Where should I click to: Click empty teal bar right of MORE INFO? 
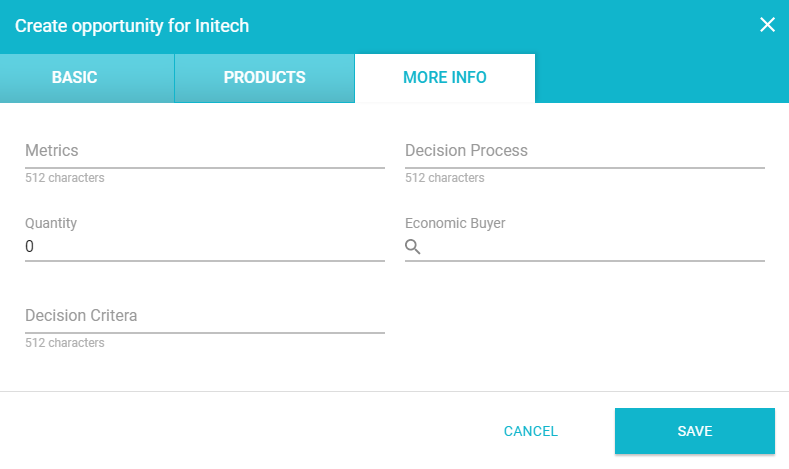660,78
